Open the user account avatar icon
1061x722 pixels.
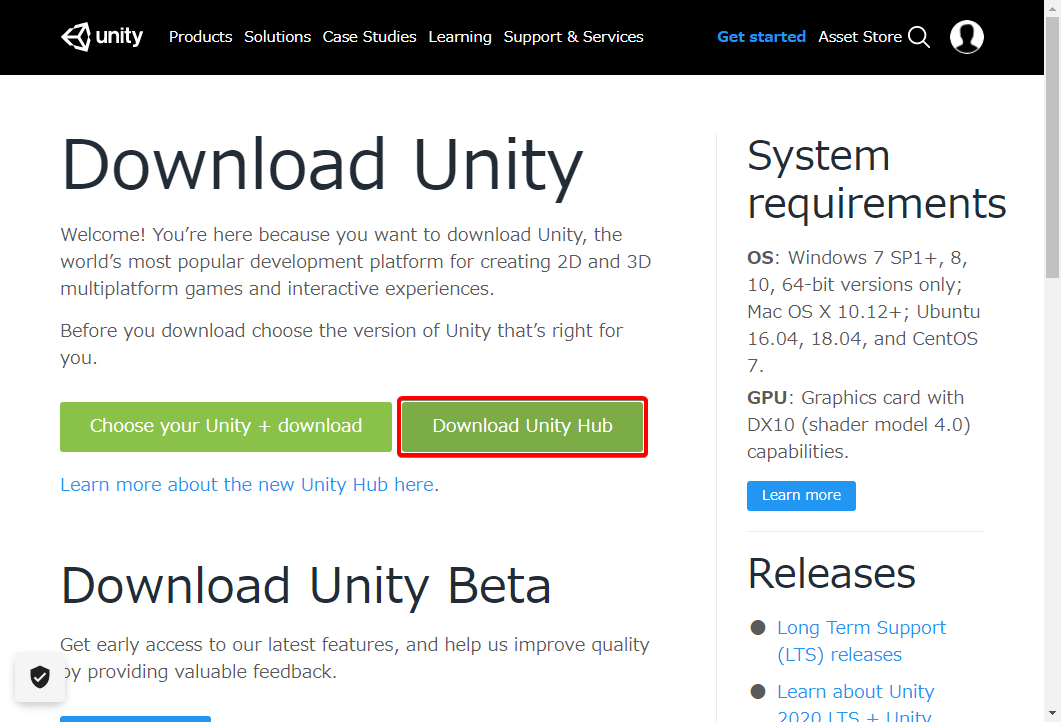[x=966, y=36]
